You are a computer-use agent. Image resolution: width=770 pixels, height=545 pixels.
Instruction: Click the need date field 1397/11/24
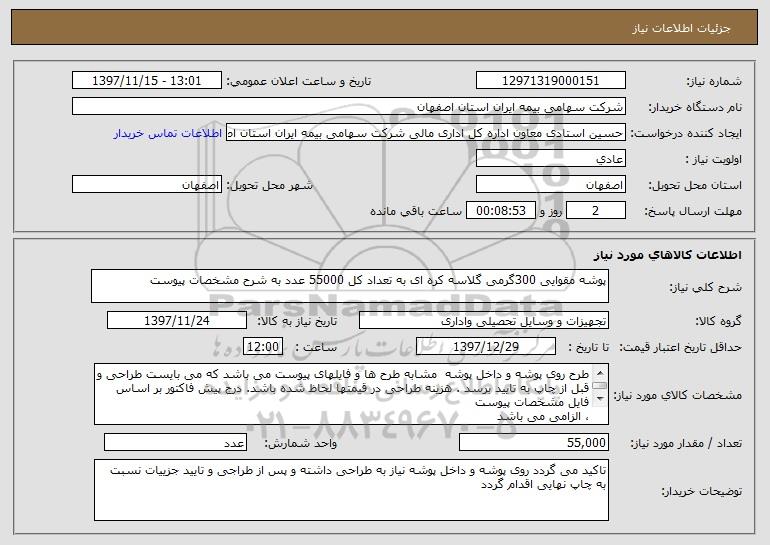pos(177,321)
